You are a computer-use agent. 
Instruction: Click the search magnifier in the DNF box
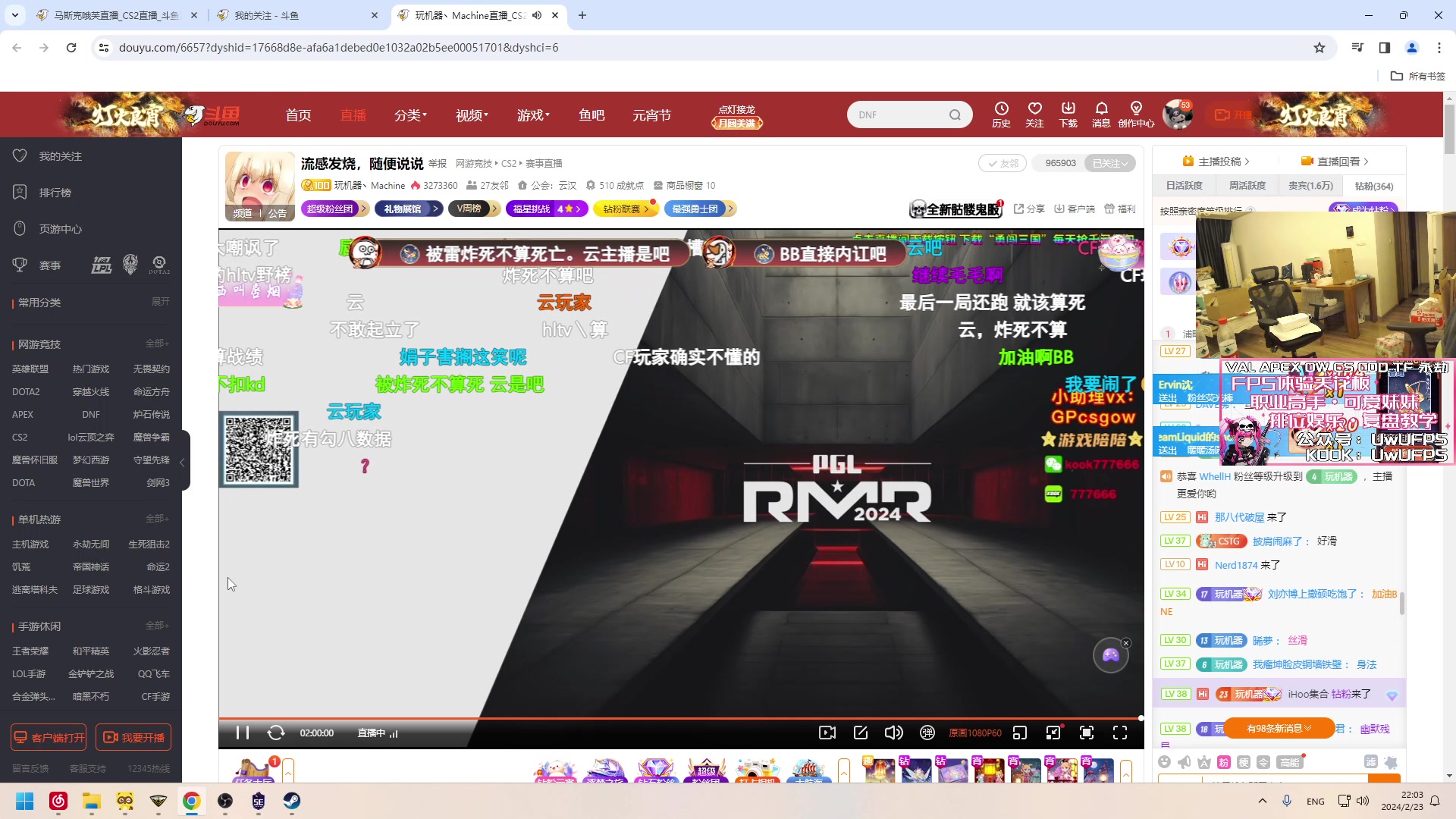955,115
